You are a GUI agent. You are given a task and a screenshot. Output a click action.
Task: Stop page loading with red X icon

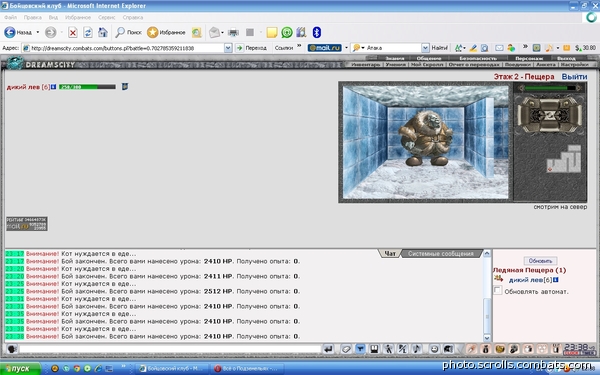[73, 33]
